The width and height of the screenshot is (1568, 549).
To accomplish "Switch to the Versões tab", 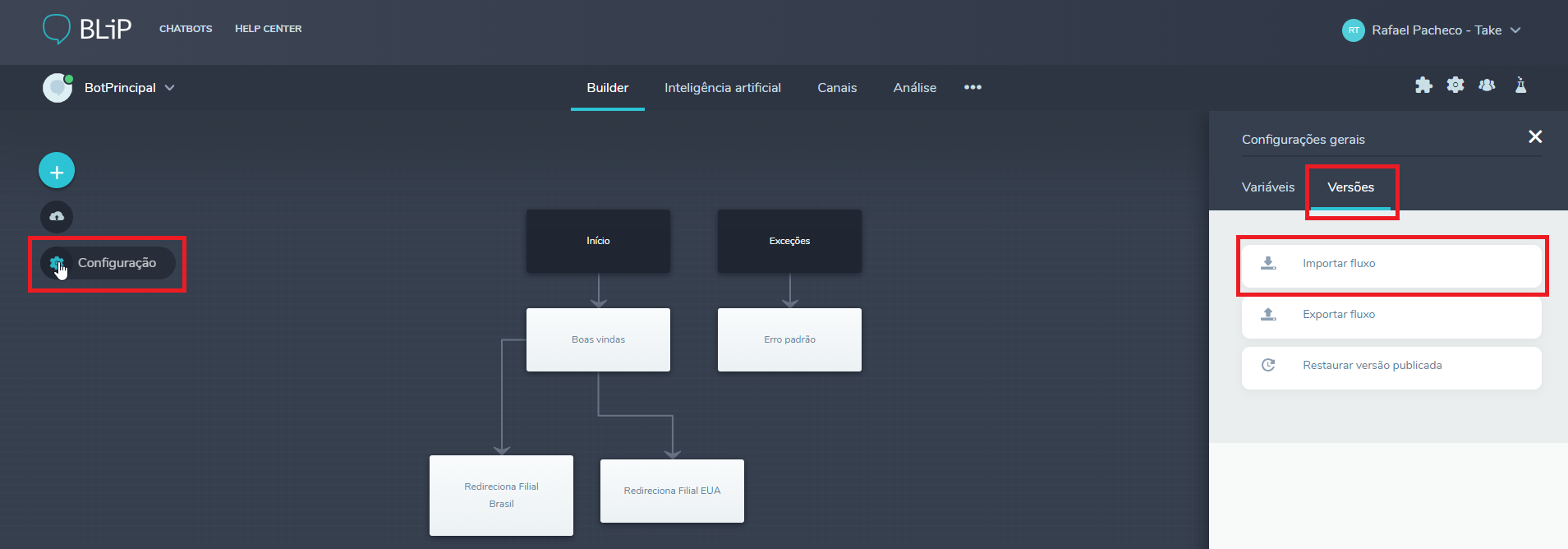I will pos(1350,187).
